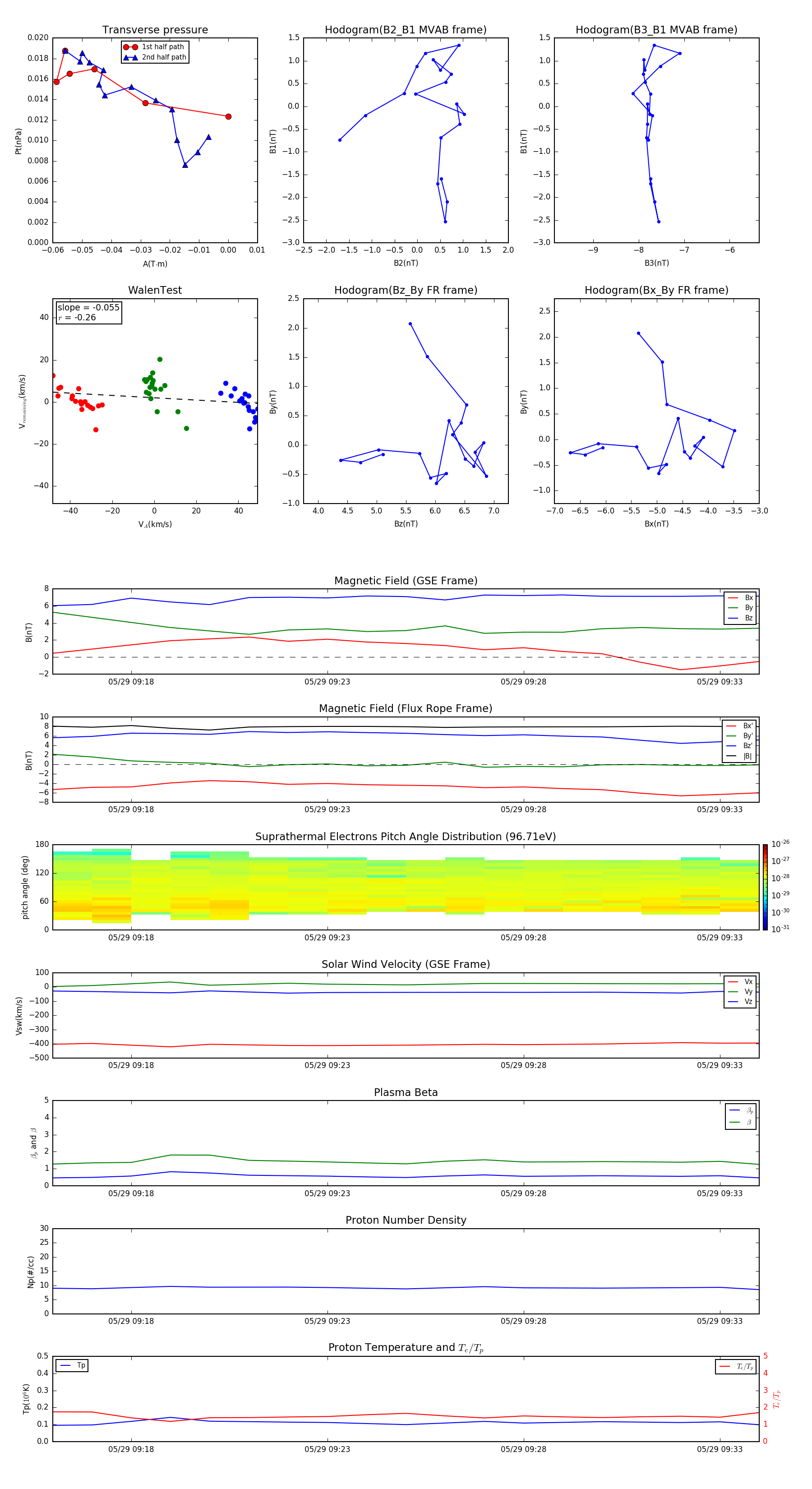Click the 'Proton Number Density' title

click(x=406, y=1220)
